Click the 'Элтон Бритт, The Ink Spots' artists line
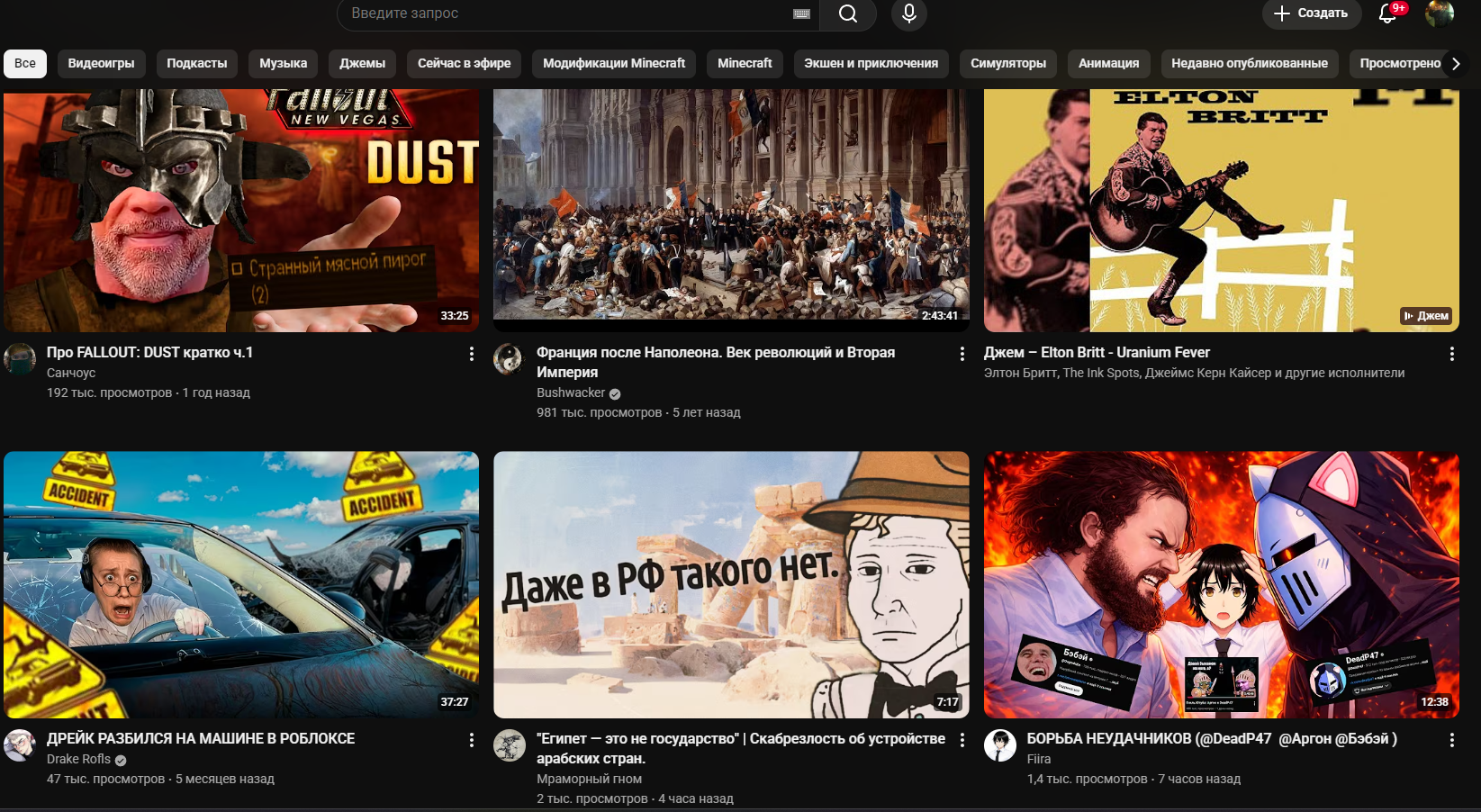1481x812 pixels. coord(1194,373)
